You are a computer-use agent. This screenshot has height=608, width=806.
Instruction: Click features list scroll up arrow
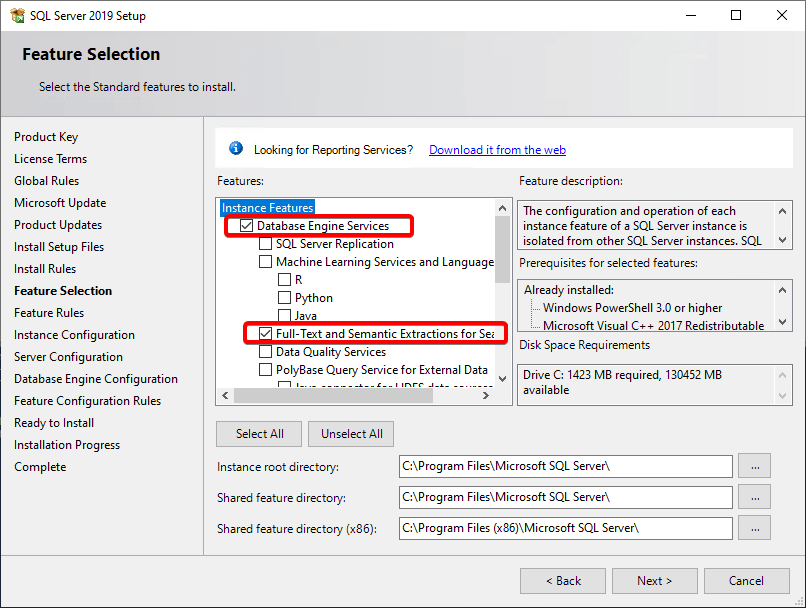click(x=503, y=208)
